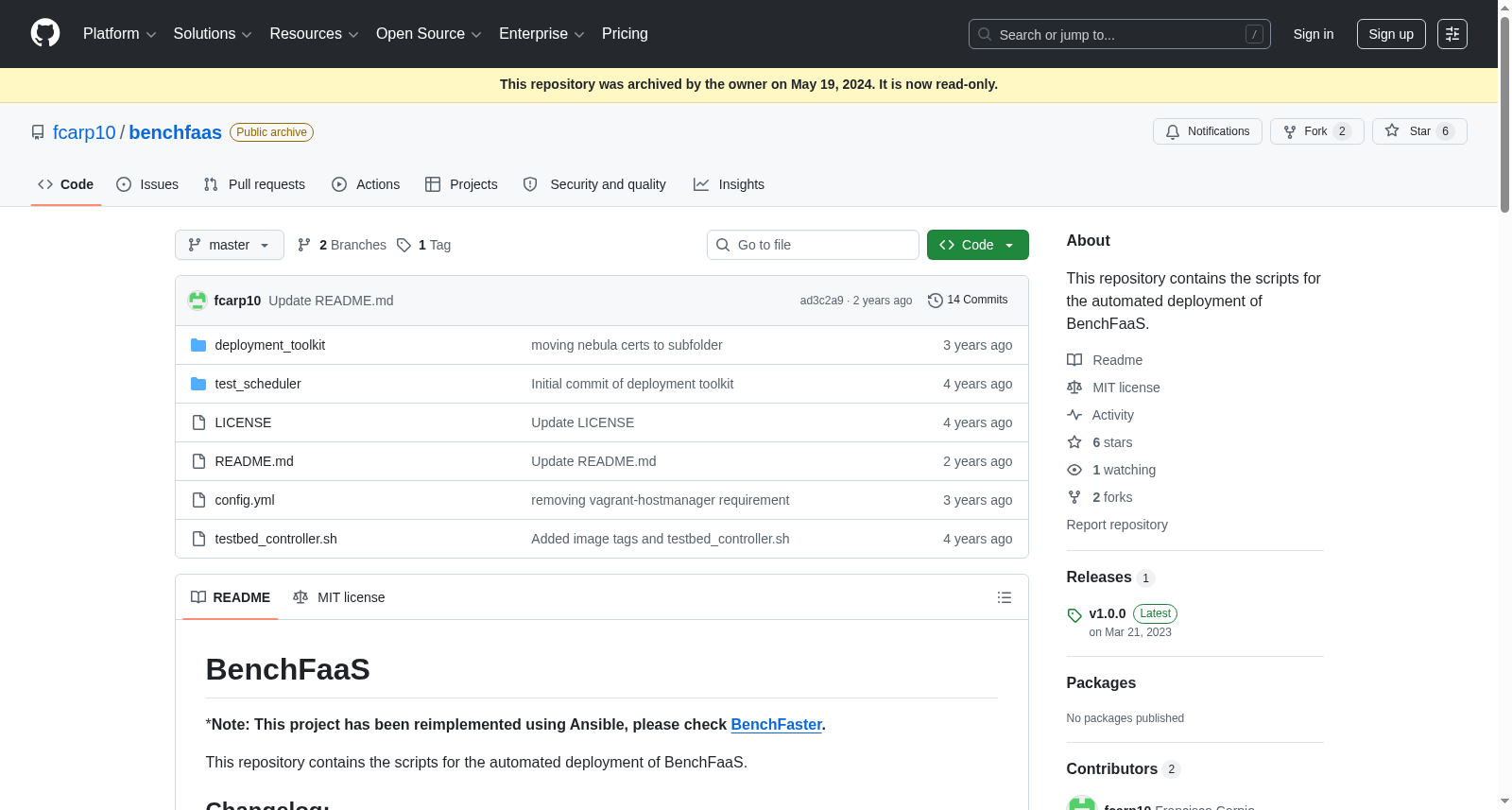
Task: Click the tag icon next to 1 Tag
Action: (404, 245)
